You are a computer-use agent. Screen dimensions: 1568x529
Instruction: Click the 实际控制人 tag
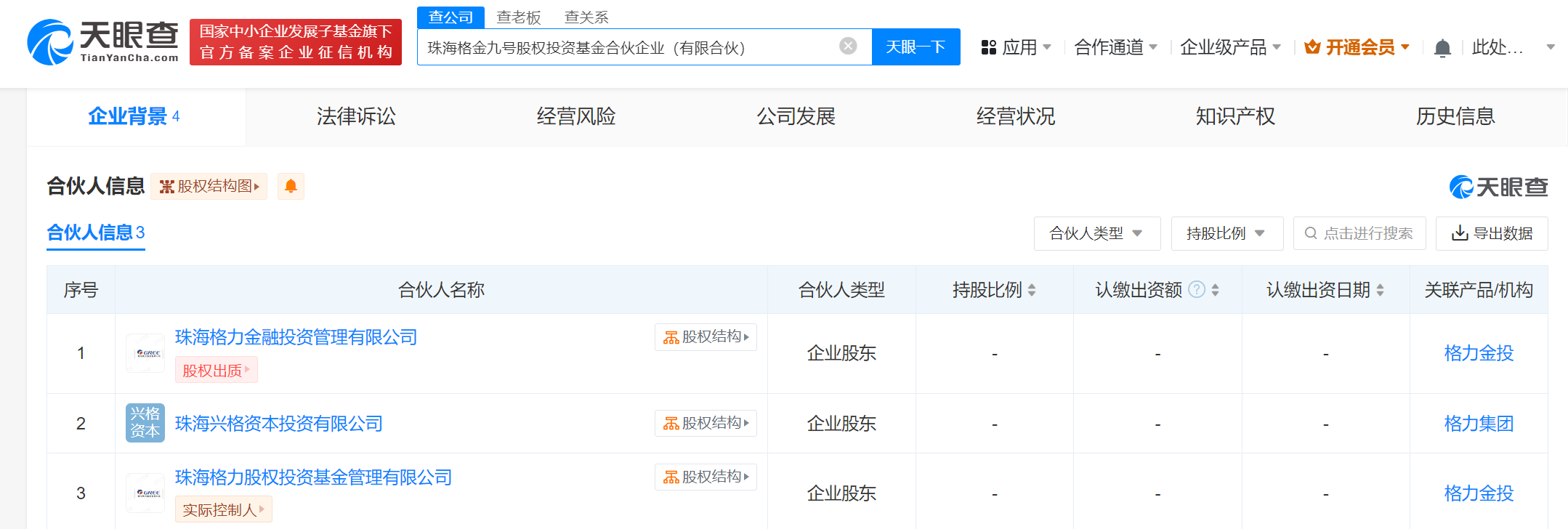(224, 510)
